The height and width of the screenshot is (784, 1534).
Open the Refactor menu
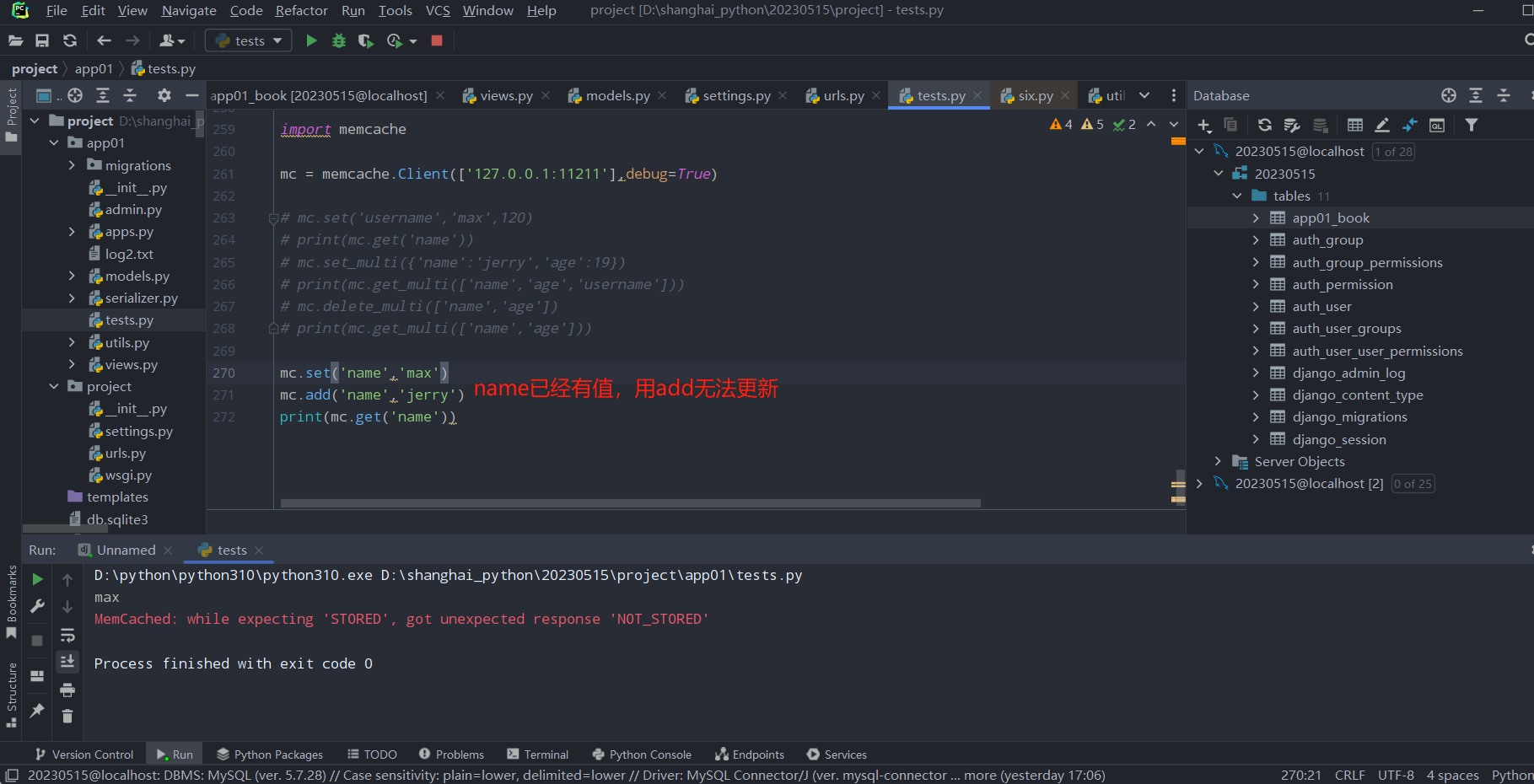click(301, 10)
